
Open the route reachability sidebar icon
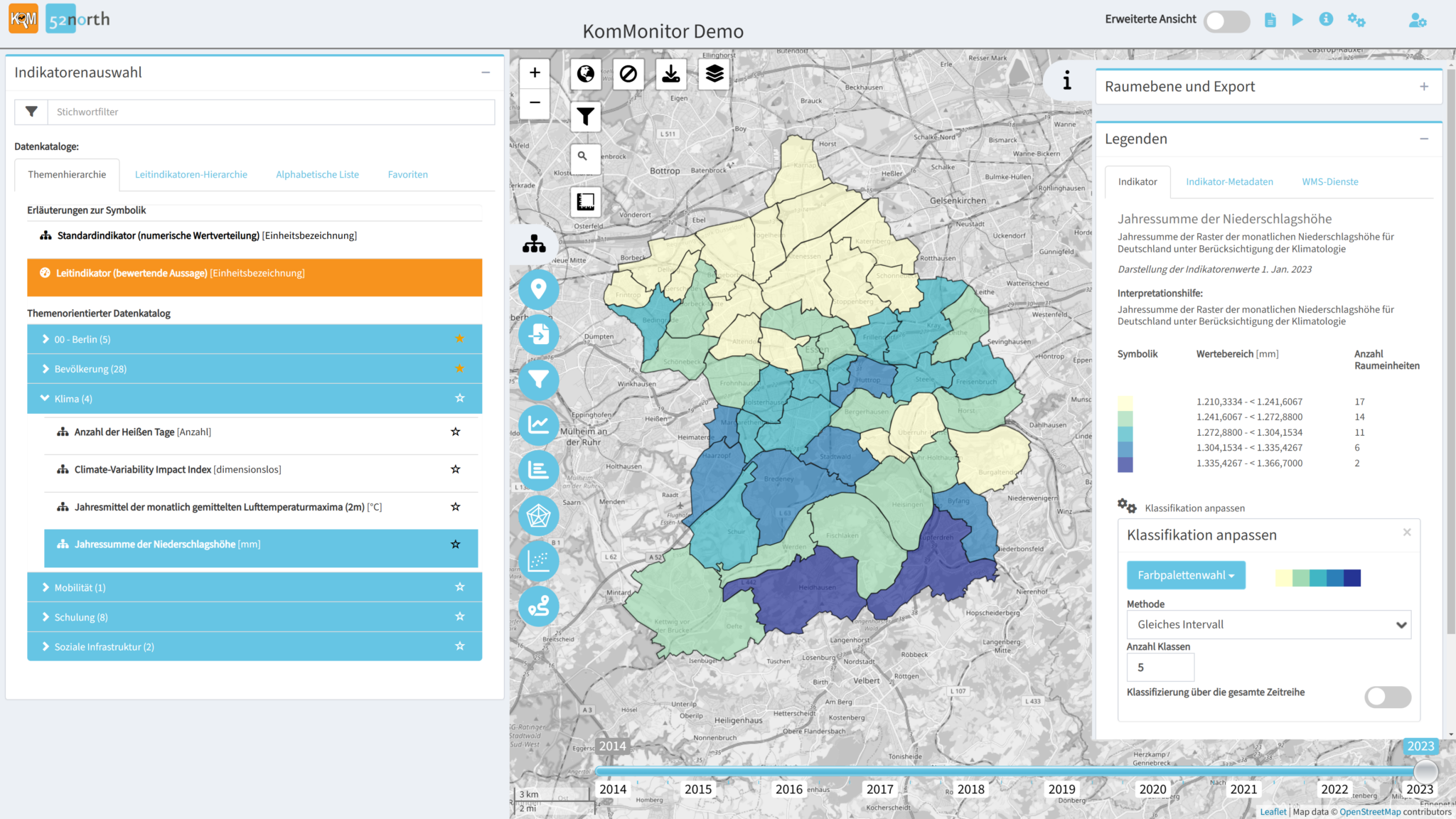coord(538,606)
